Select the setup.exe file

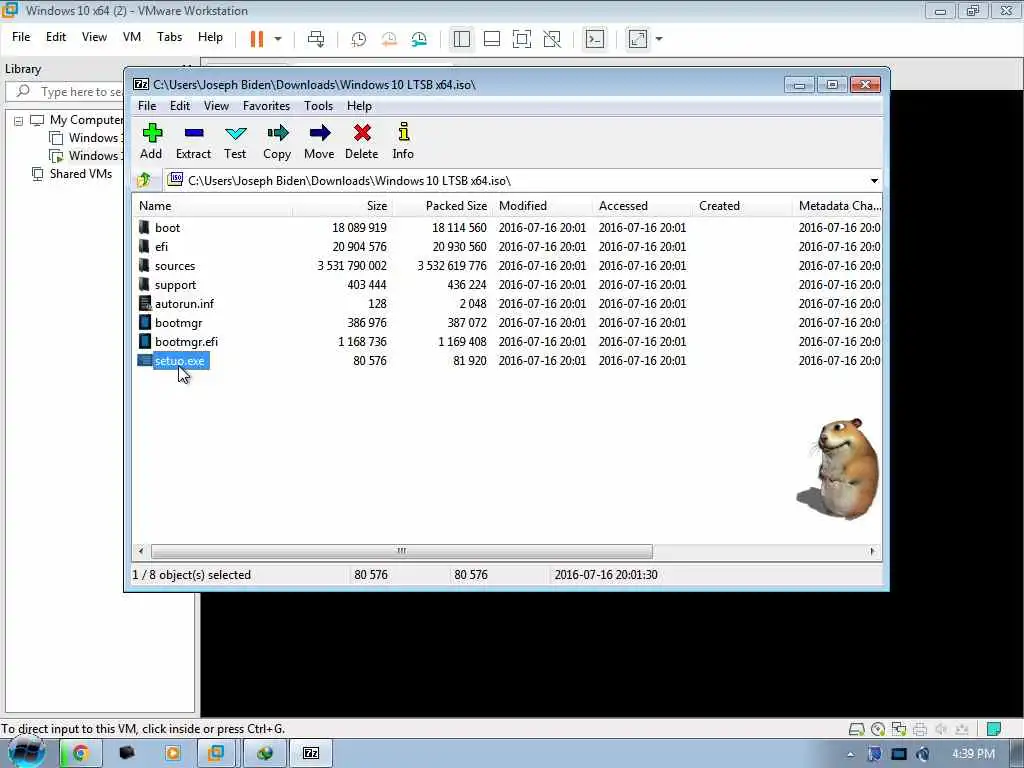coord(180,360)
